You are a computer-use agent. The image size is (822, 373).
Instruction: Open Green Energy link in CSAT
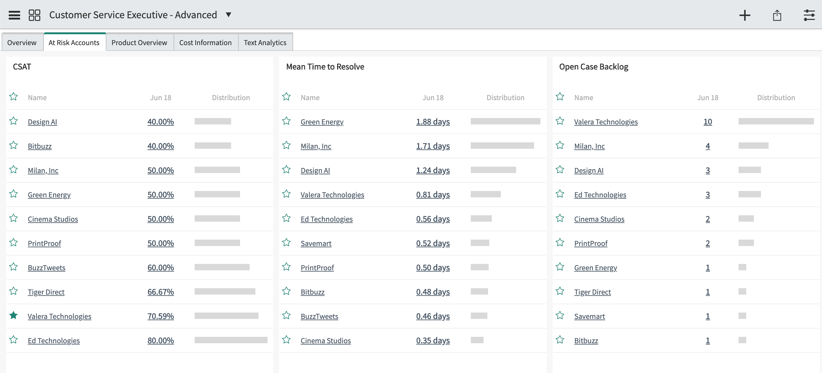[49, 195]
